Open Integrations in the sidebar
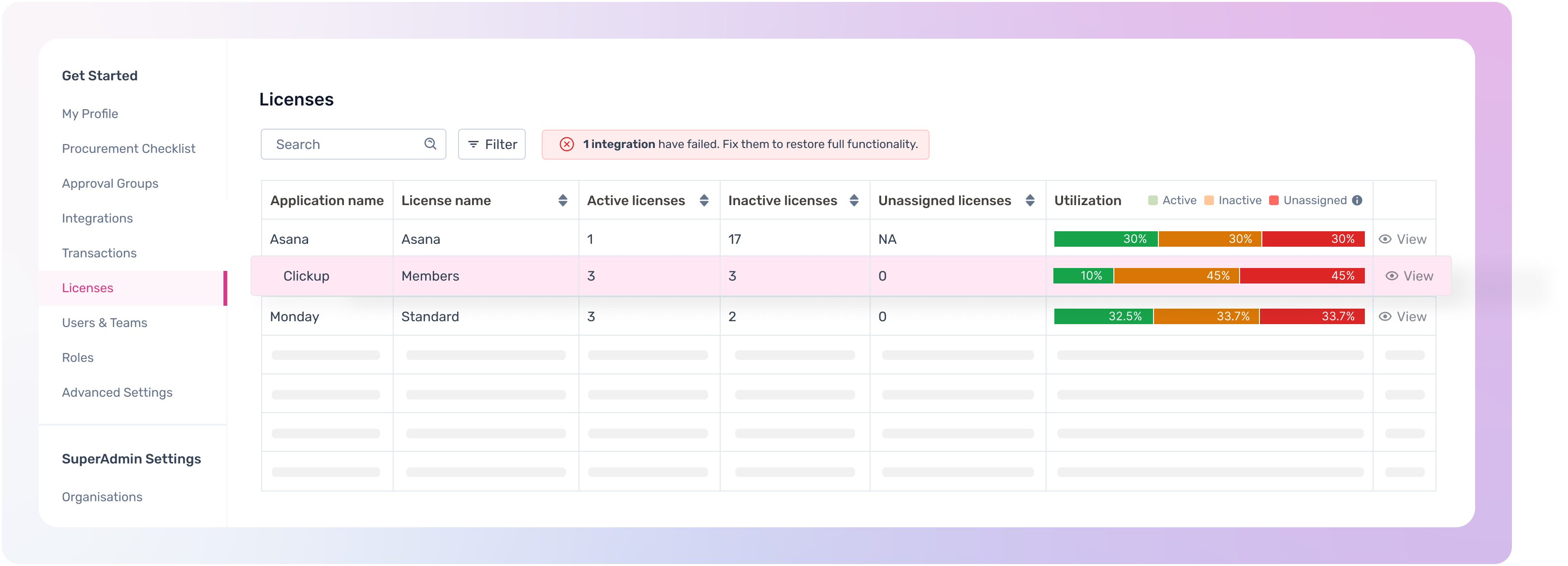The width and height of the screenshot is (1568, 566). coord(97,218)
